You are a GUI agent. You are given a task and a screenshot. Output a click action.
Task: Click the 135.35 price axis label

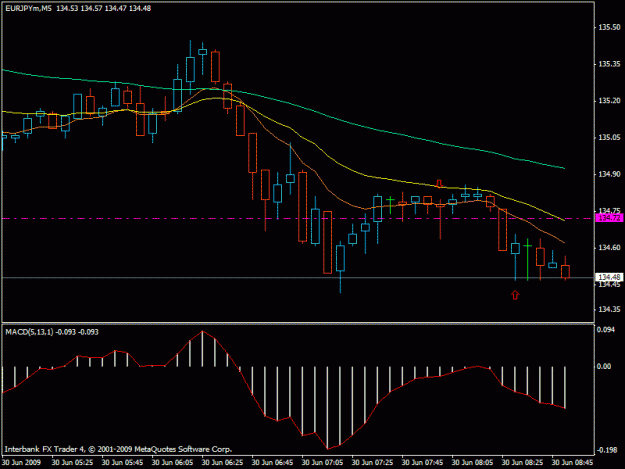(x=609, y=64)
